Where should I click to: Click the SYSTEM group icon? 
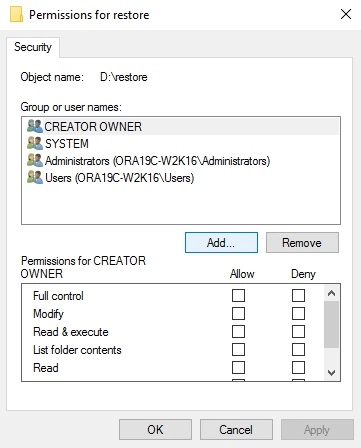point(35,143)
